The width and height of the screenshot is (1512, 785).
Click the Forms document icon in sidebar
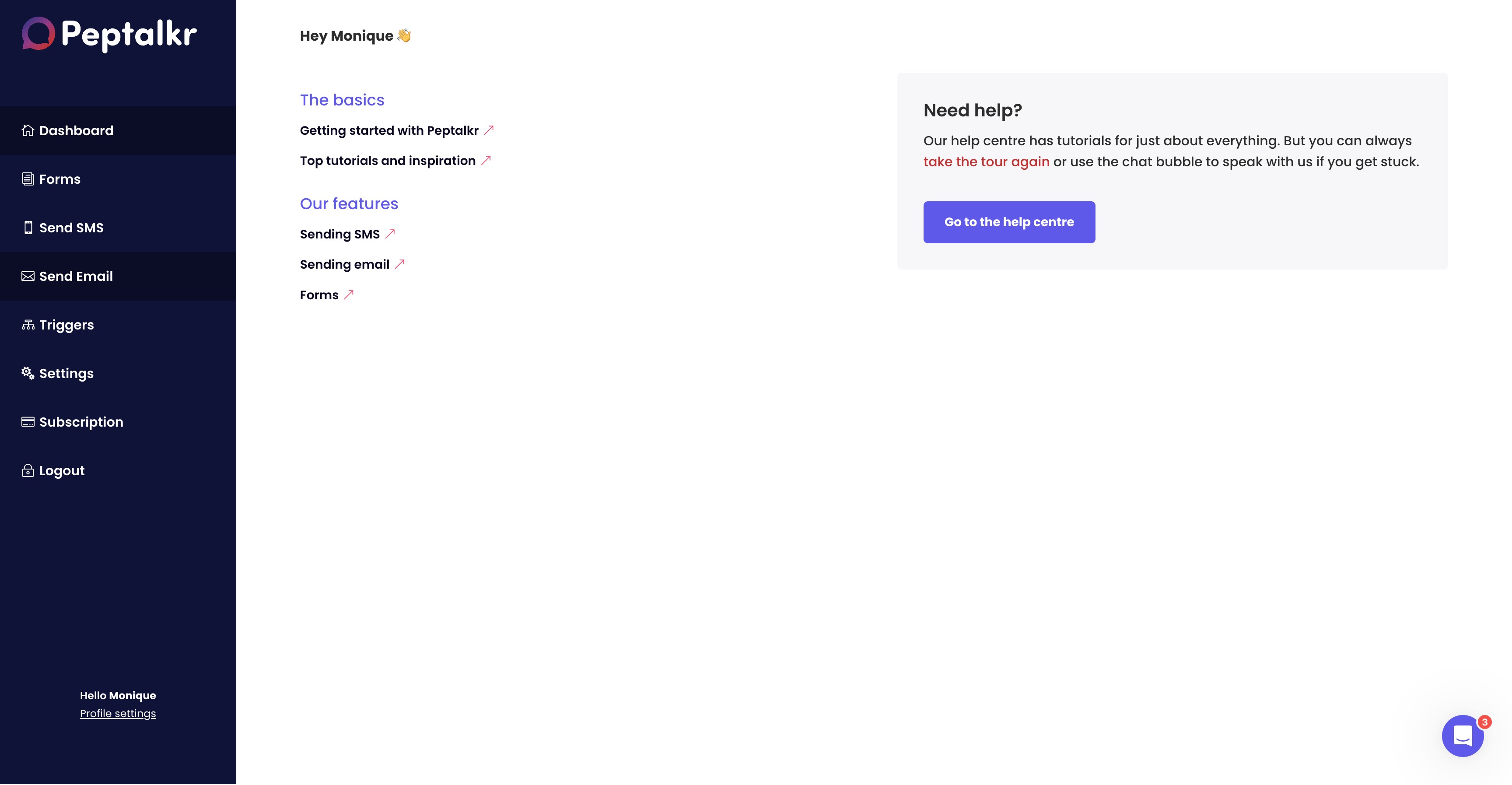tap(28, 179)
